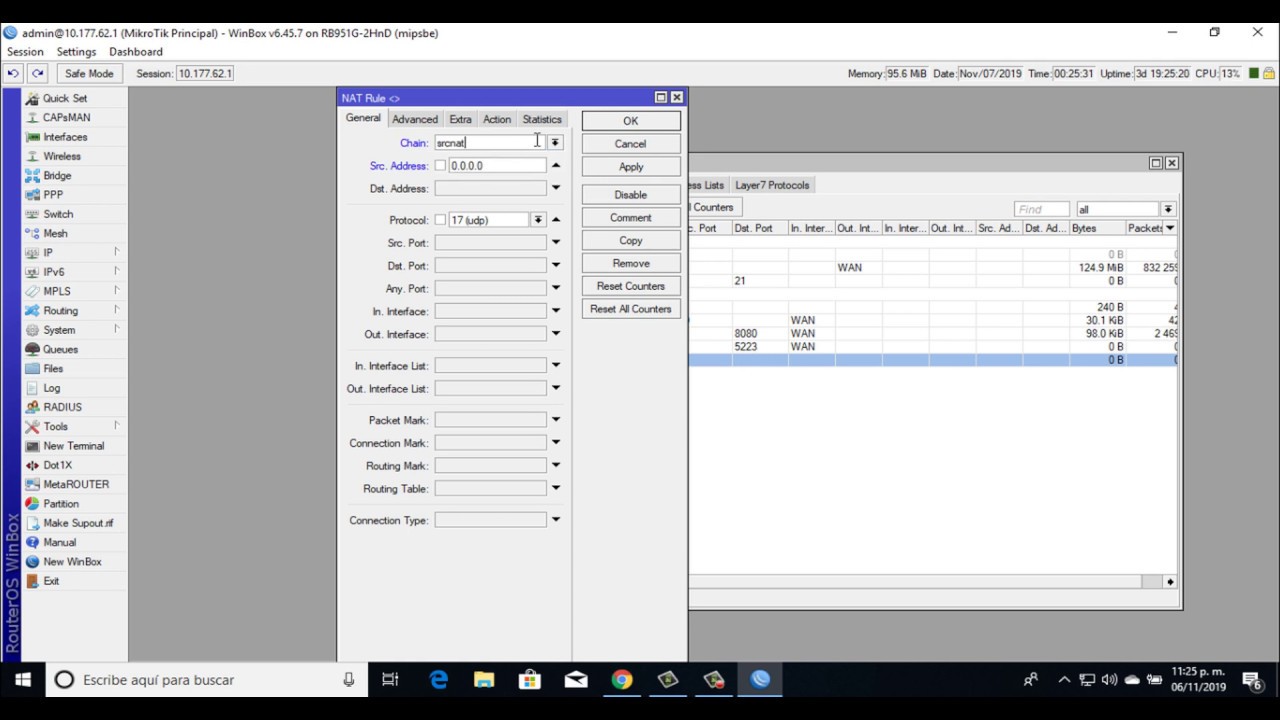Launch New Terminal

click(73, 446)
